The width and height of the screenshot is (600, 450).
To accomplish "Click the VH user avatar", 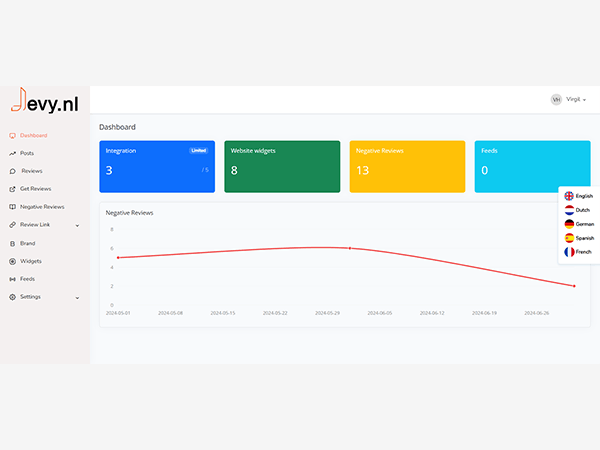I will 556,99.
